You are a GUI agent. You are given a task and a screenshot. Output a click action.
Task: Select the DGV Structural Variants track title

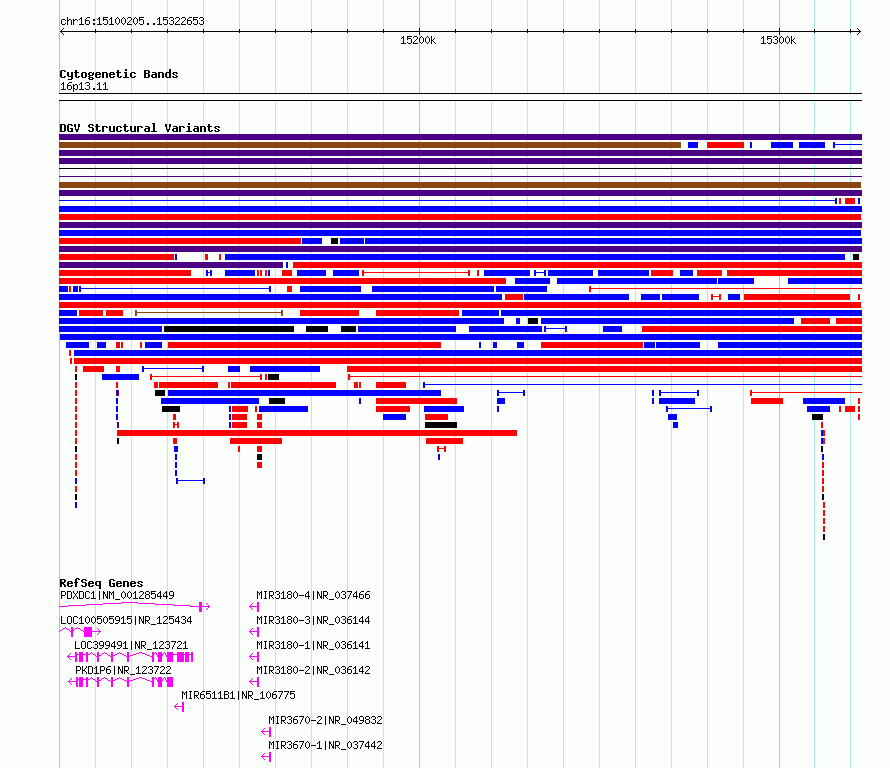pos(140,128)
